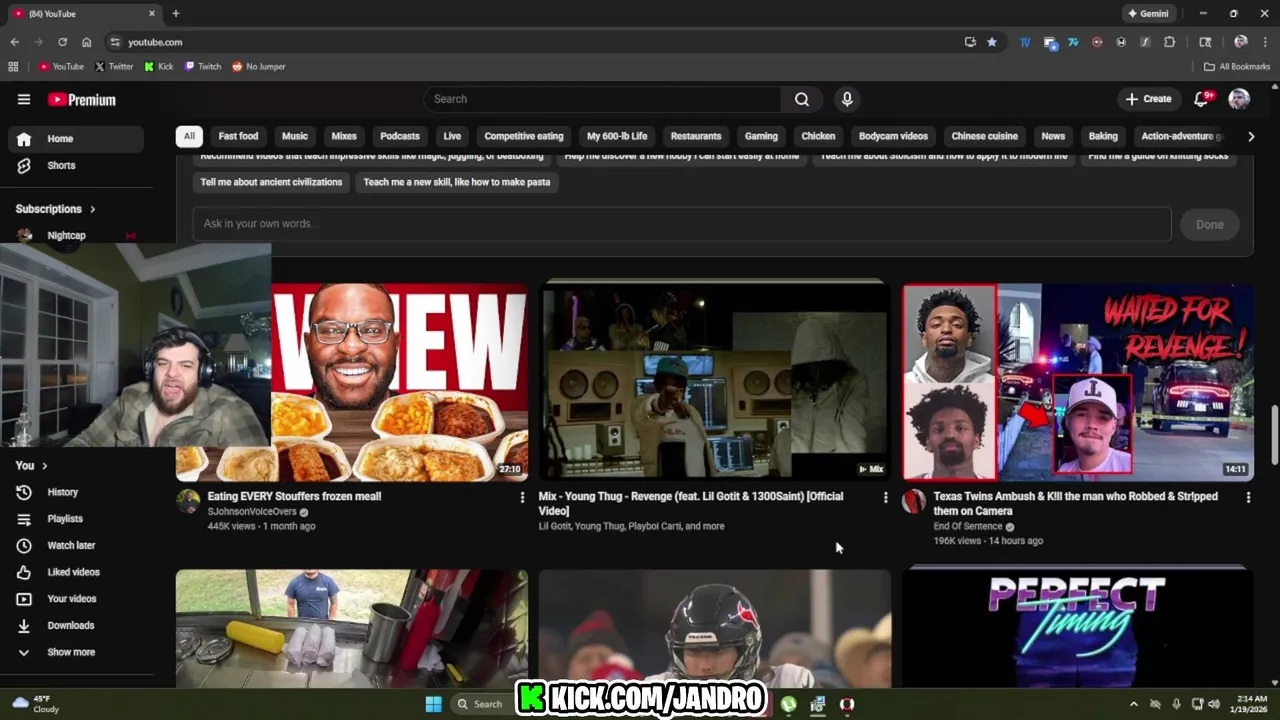Open the Gemini button in Chrome
Viewport: 1280px width, 720px height.
[x=1148, y=13]
